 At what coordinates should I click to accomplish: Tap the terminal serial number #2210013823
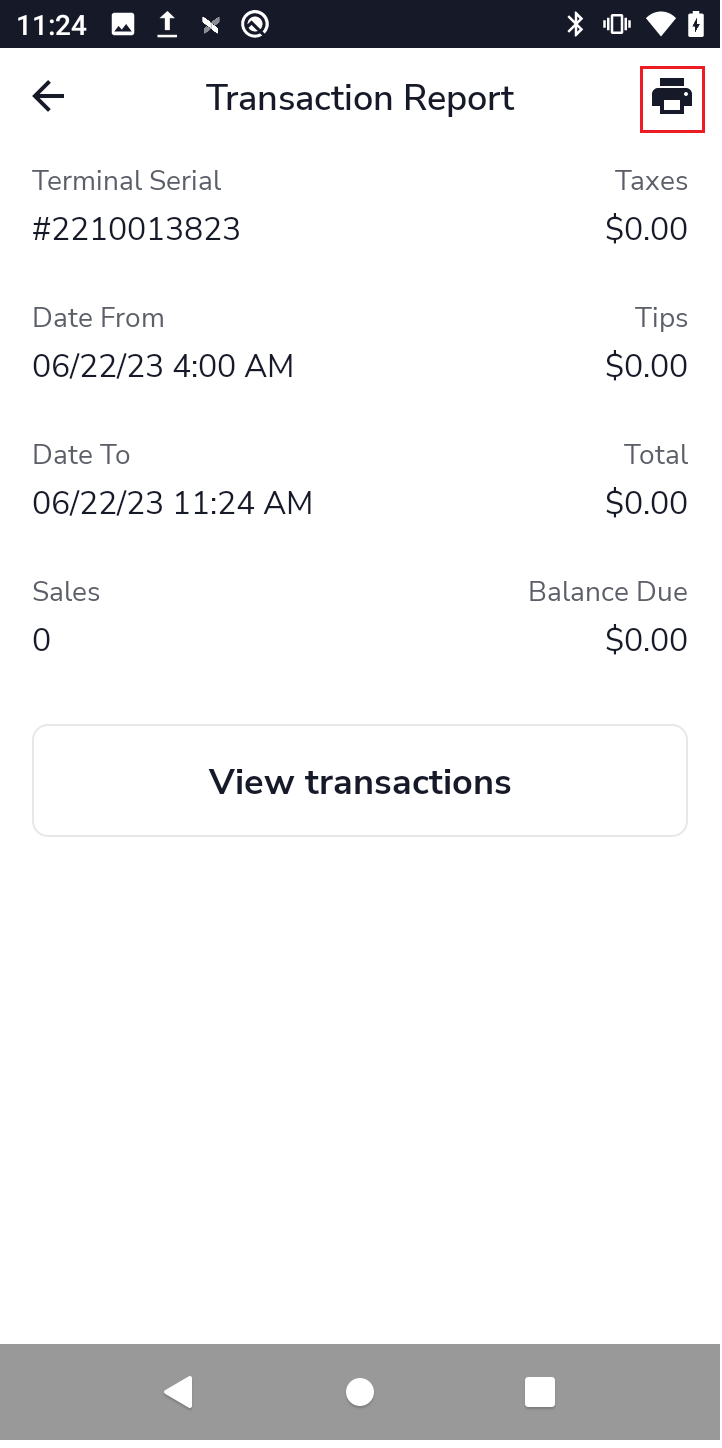point(136,229)
